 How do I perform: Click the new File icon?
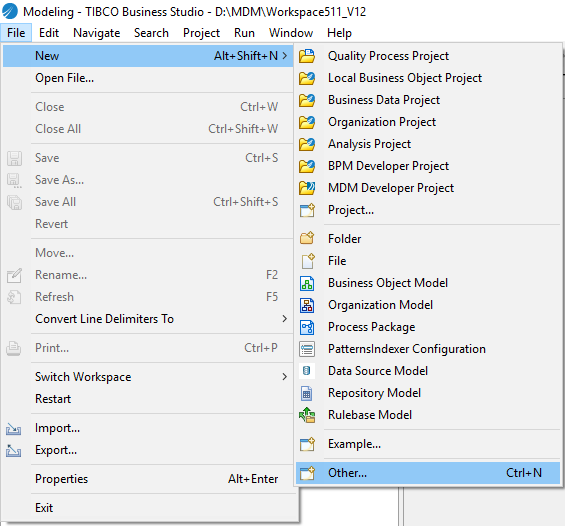(x=308, y=261)
